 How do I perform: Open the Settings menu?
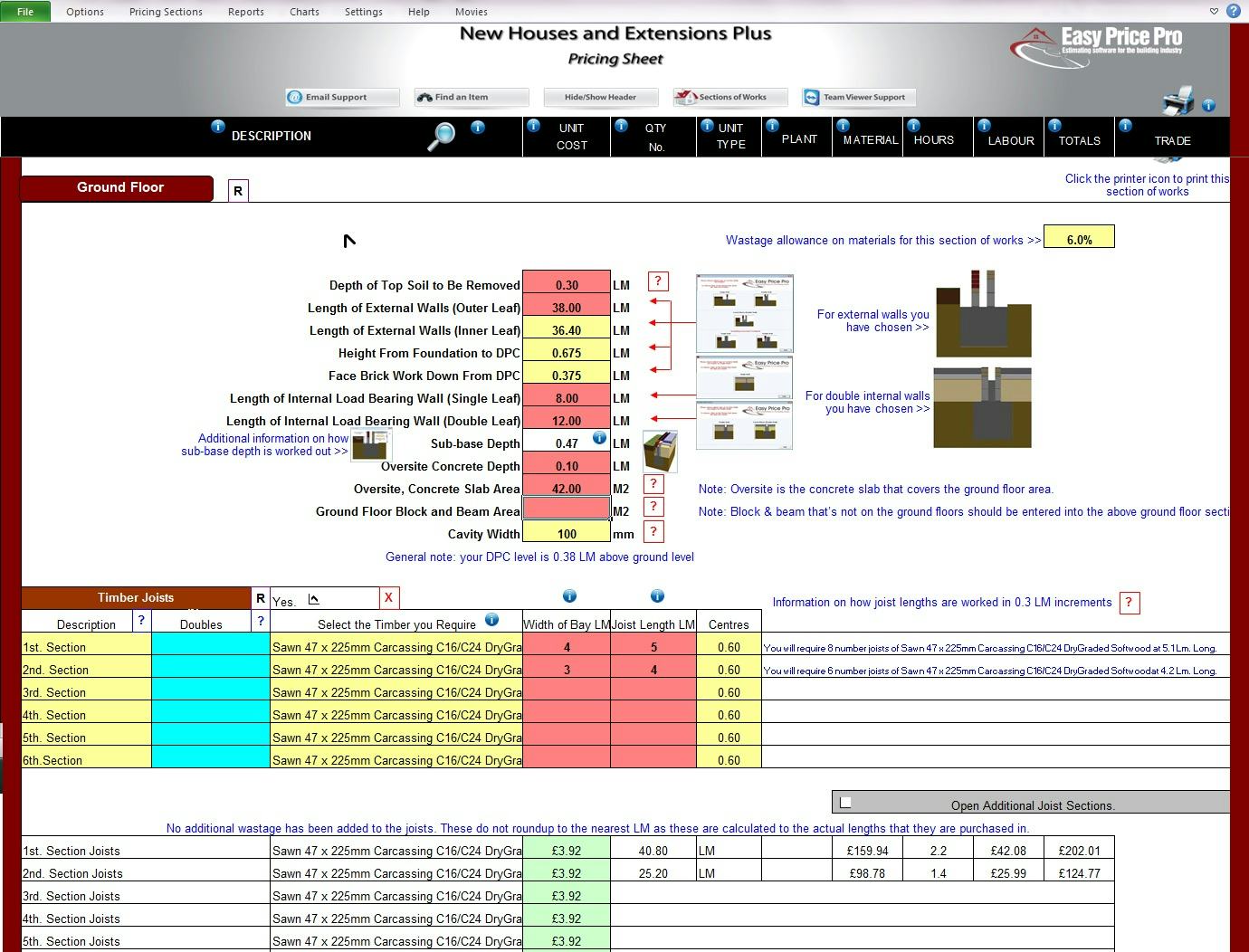(x=363, y=12)
